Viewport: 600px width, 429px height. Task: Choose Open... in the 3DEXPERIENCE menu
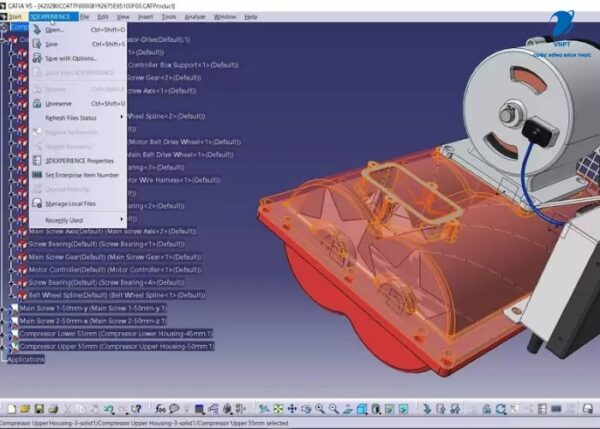[x=78, y=29]
